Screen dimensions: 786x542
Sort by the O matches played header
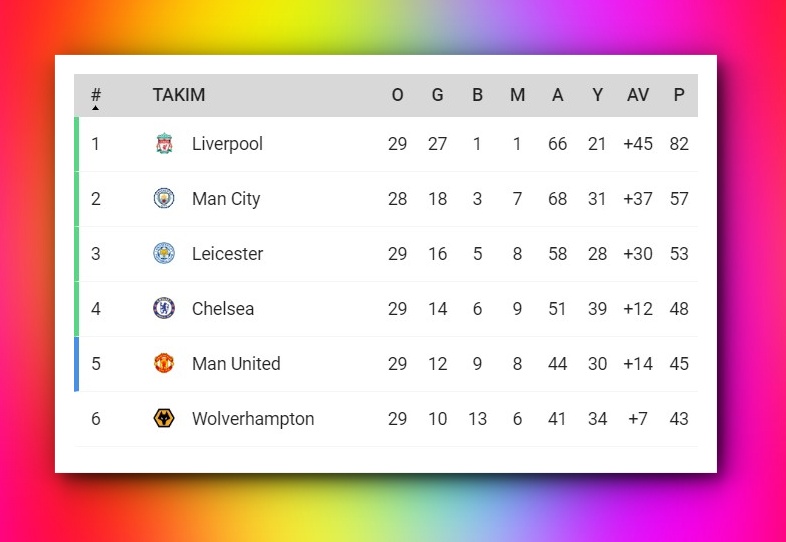pos(397,95)
